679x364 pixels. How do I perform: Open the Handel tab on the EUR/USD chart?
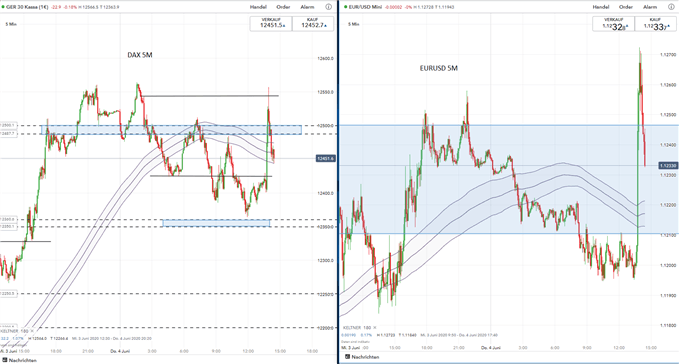click(x=601, y=7)
